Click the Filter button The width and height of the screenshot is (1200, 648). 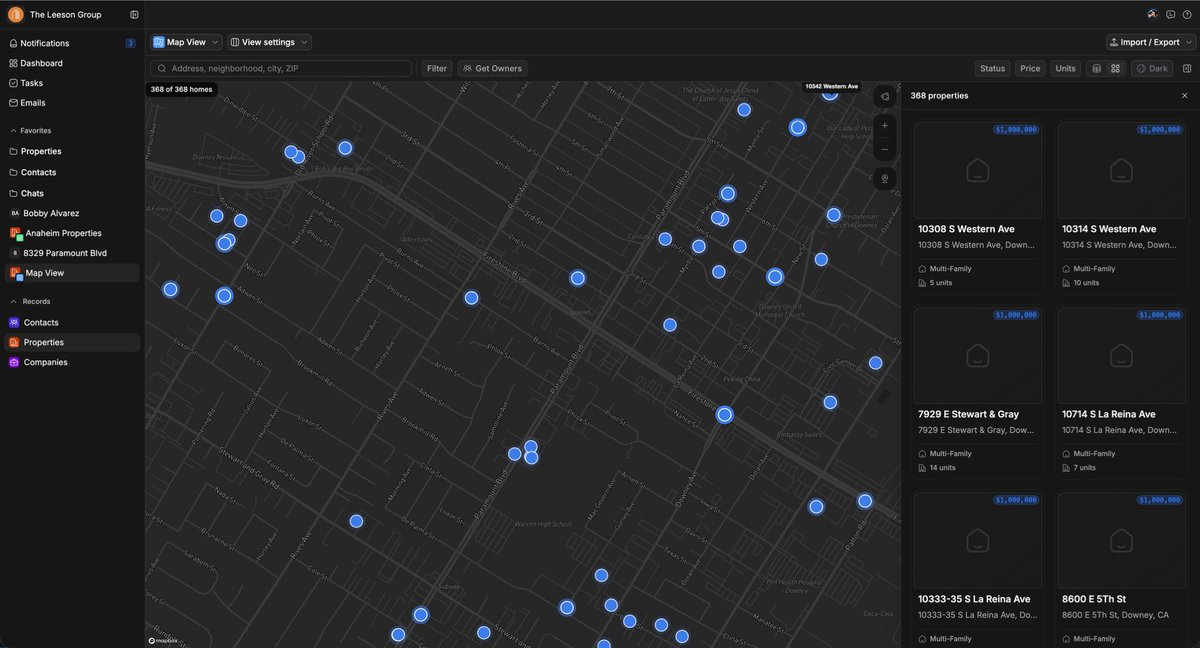tap(437, 69)
